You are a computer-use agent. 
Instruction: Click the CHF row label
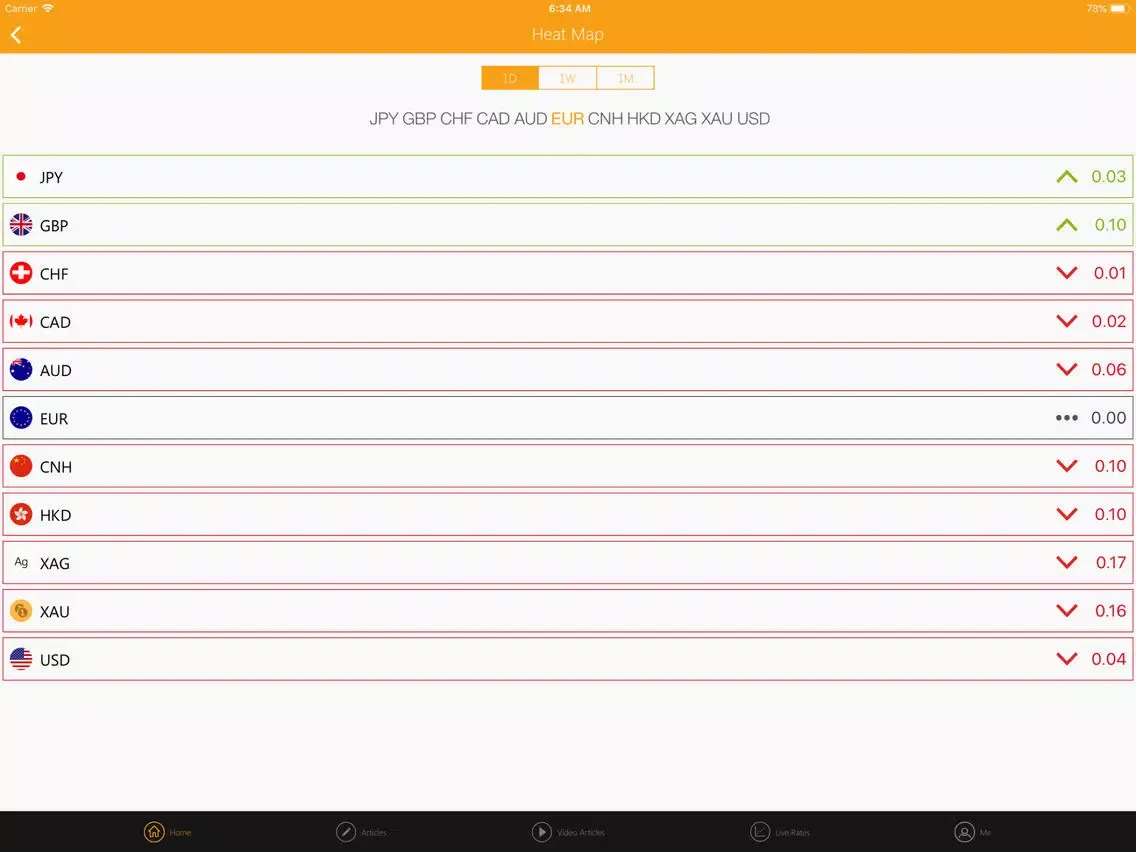(54, 274)
